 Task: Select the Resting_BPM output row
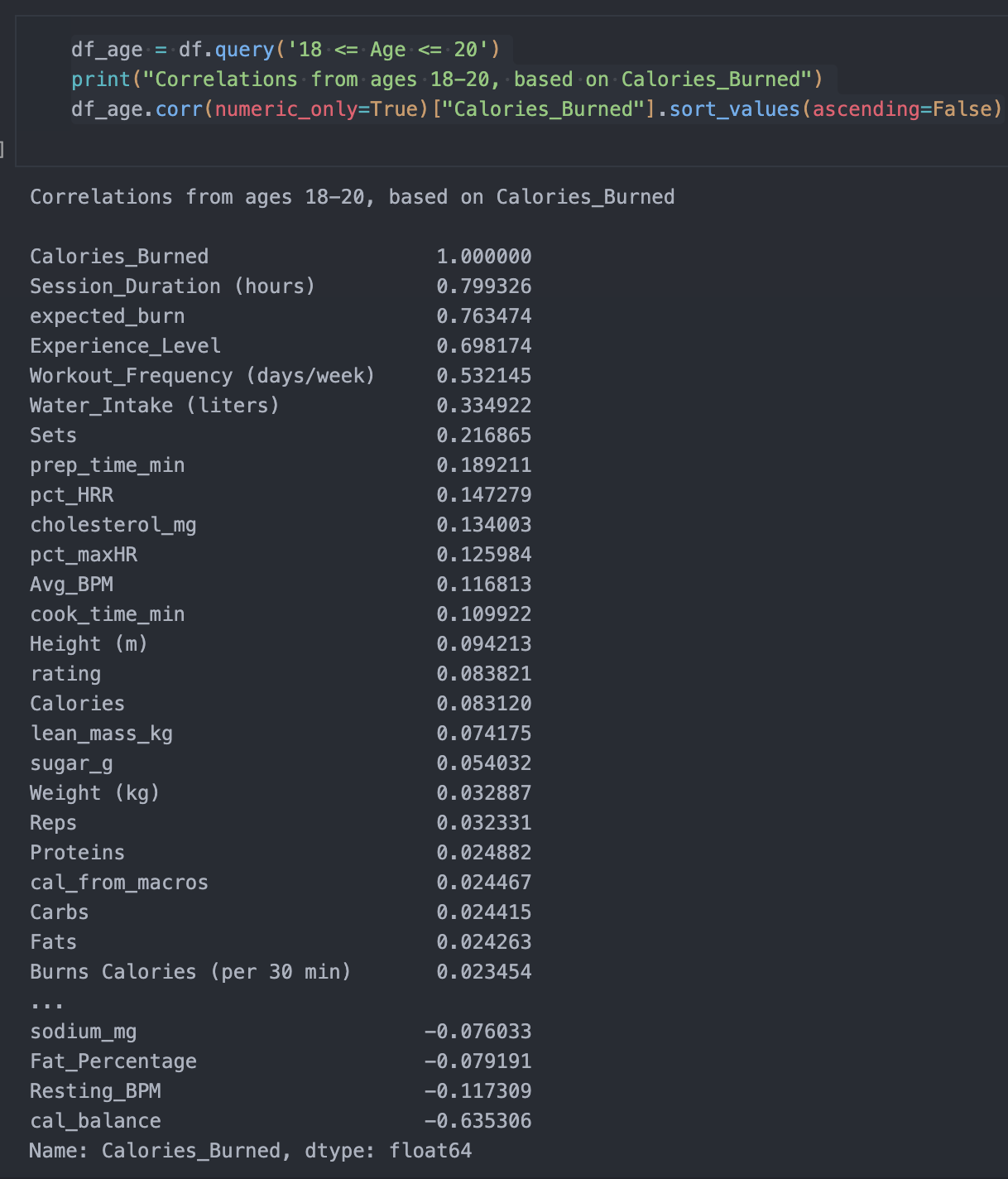pos(95,1091)
